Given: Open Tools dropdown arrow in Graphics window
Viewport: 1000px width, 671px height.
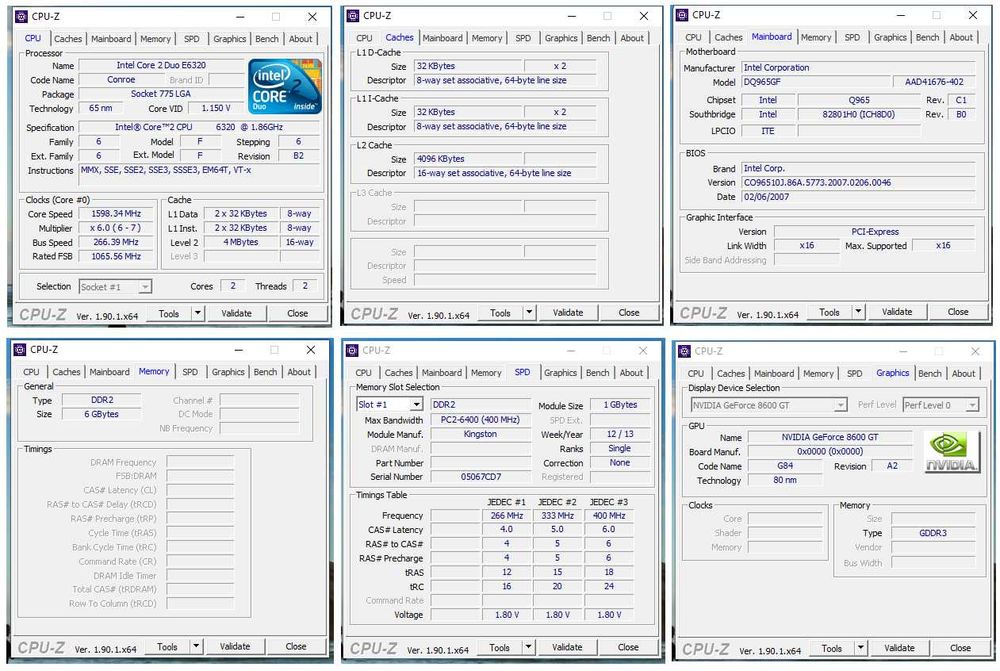Looking at the screenshot, I should click(860, 648).
